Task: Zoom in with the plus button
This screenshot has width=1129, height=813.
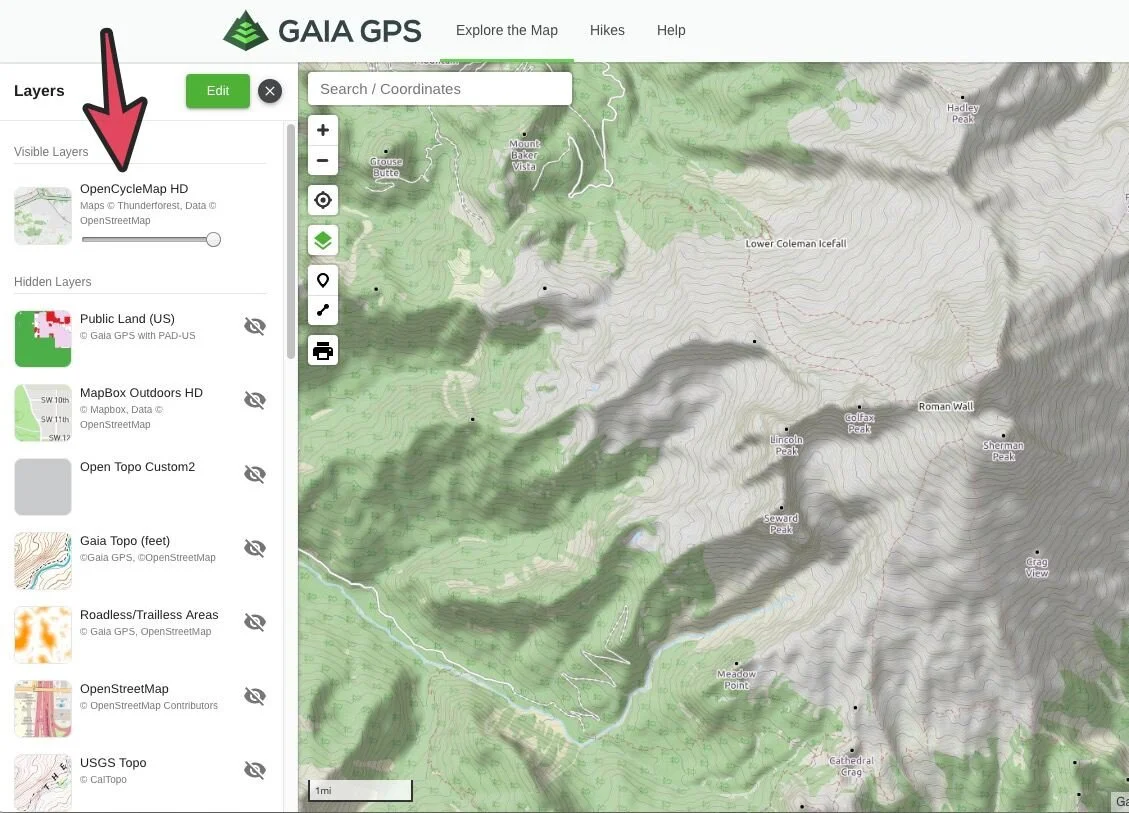Action: (323, 130)
